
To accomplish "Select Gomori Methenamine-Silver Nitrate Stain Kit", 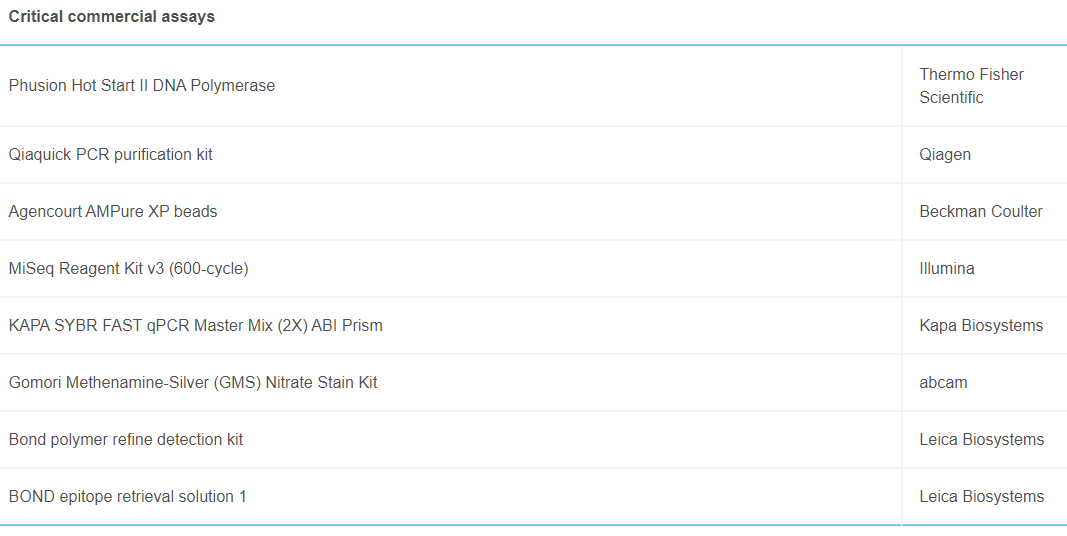I will (x=193, y=383).
